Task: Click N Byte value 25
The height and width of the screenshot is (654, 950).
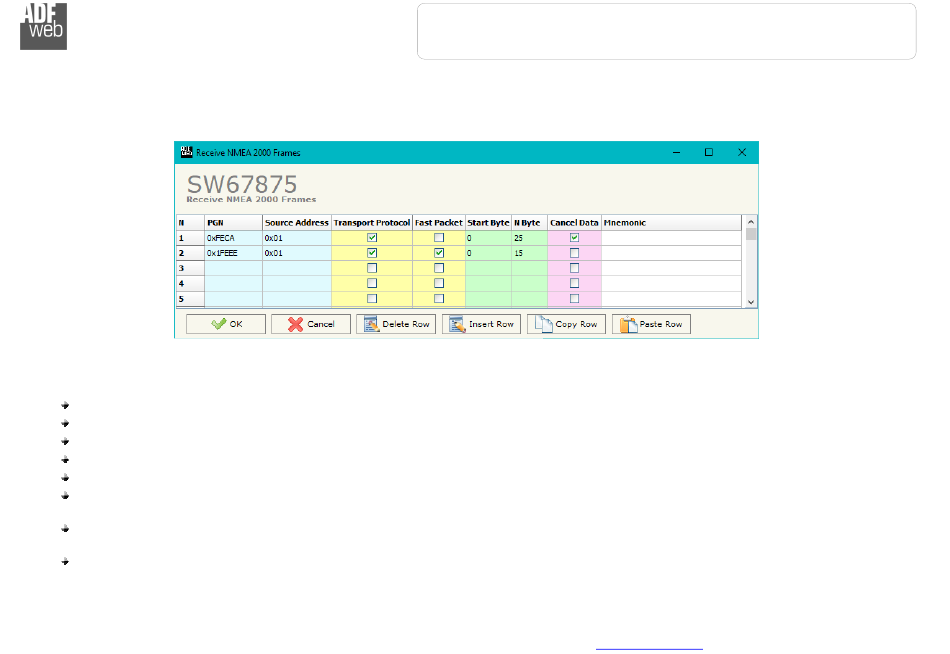Action: point(530,238)
